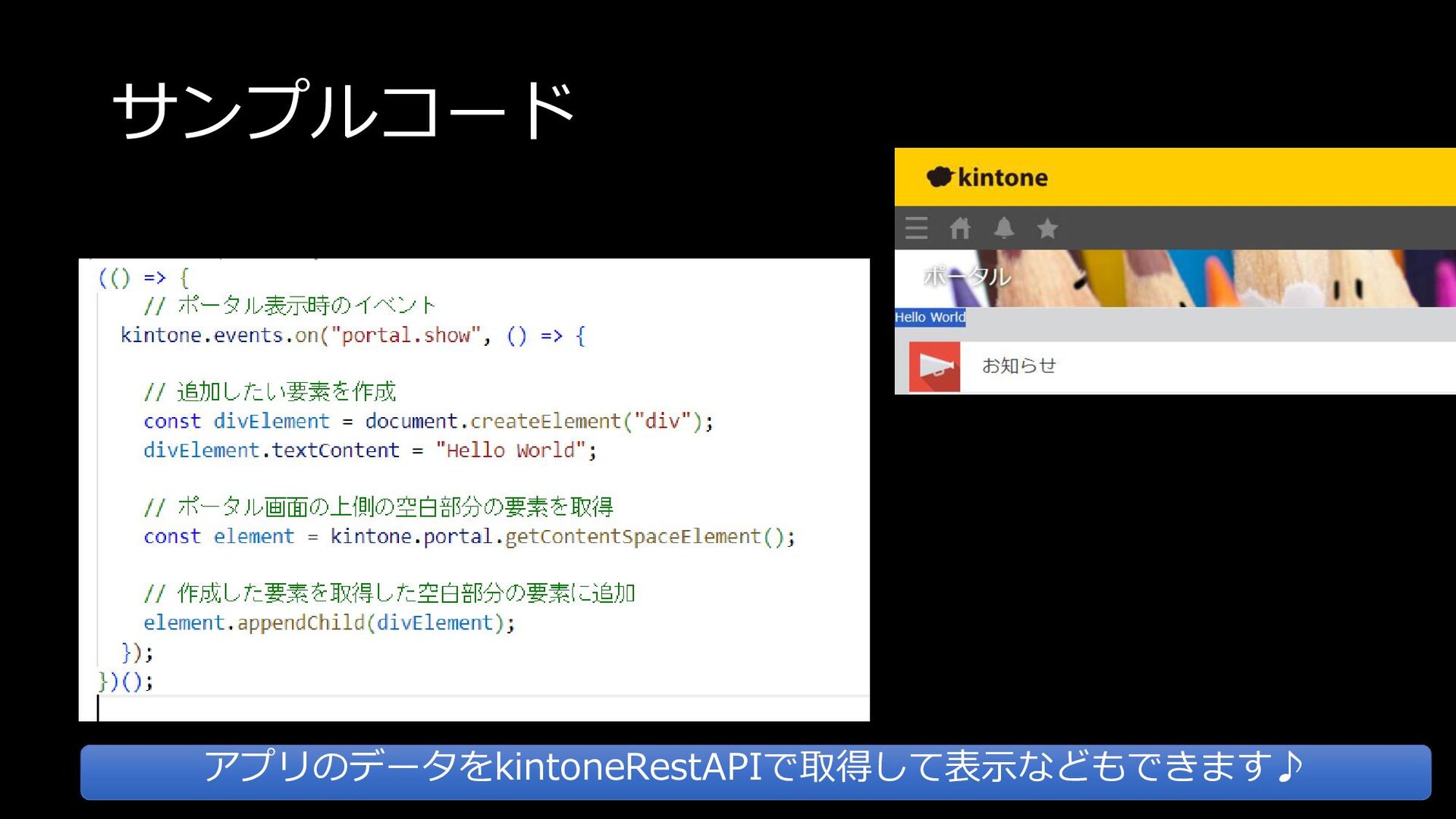The height and width of the screenshot is (819, 1456).
Task: Click comment 作成した要素を取得した空白部分の要素に追加
Action: [389, 593]
